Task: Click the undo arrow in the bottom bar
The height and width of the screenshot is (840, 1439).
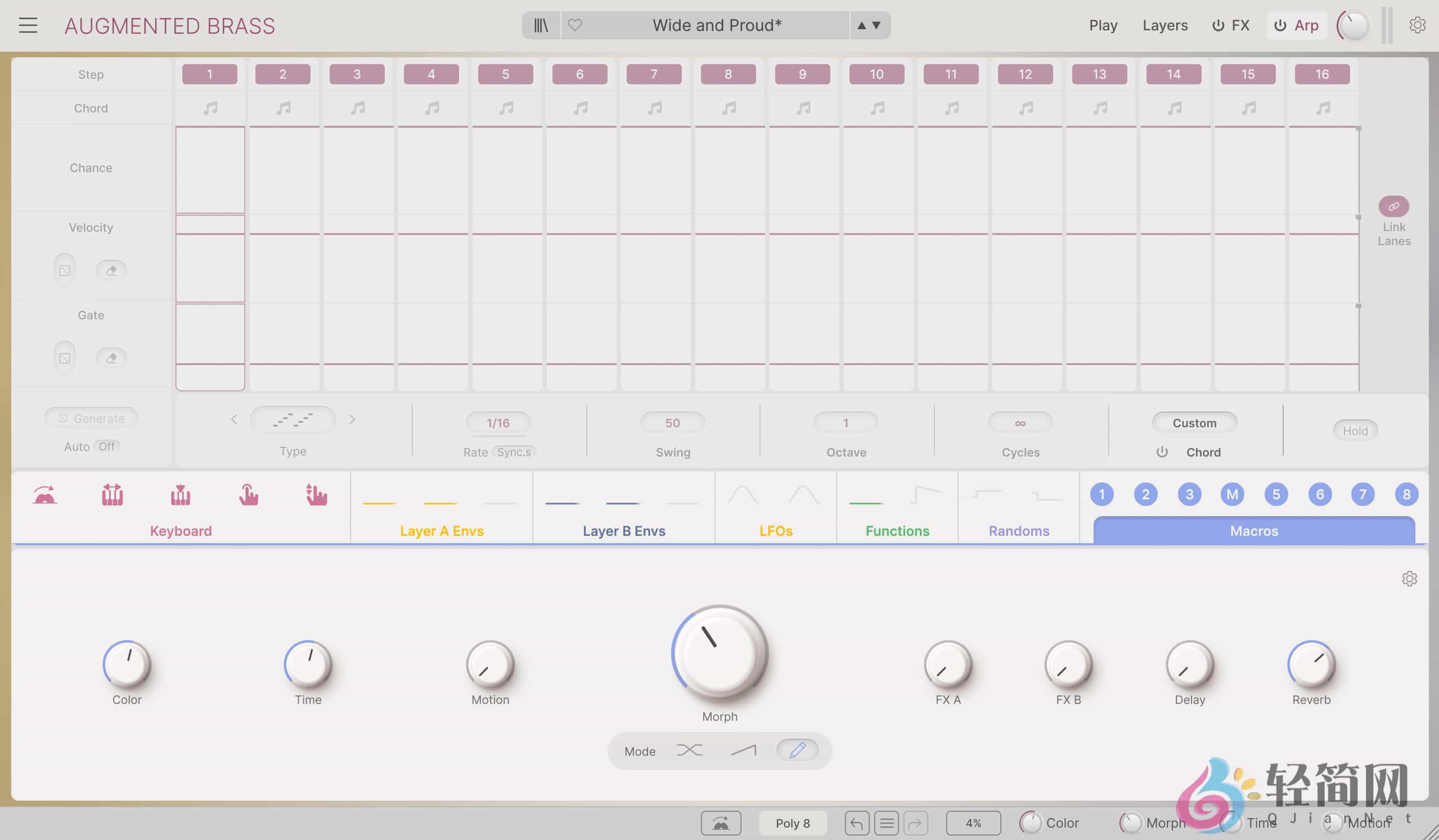Action: point(857,823)
